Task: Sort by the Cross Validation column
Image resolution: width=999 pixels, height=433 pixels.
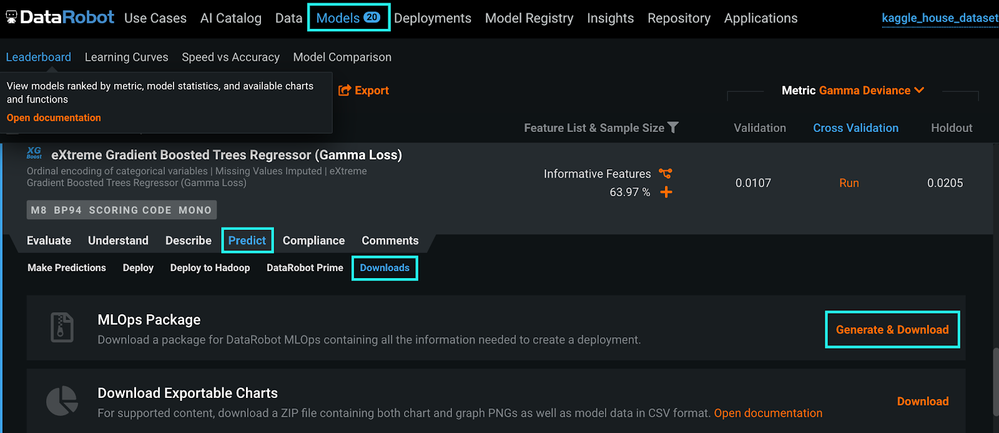Action: [856, 128]
